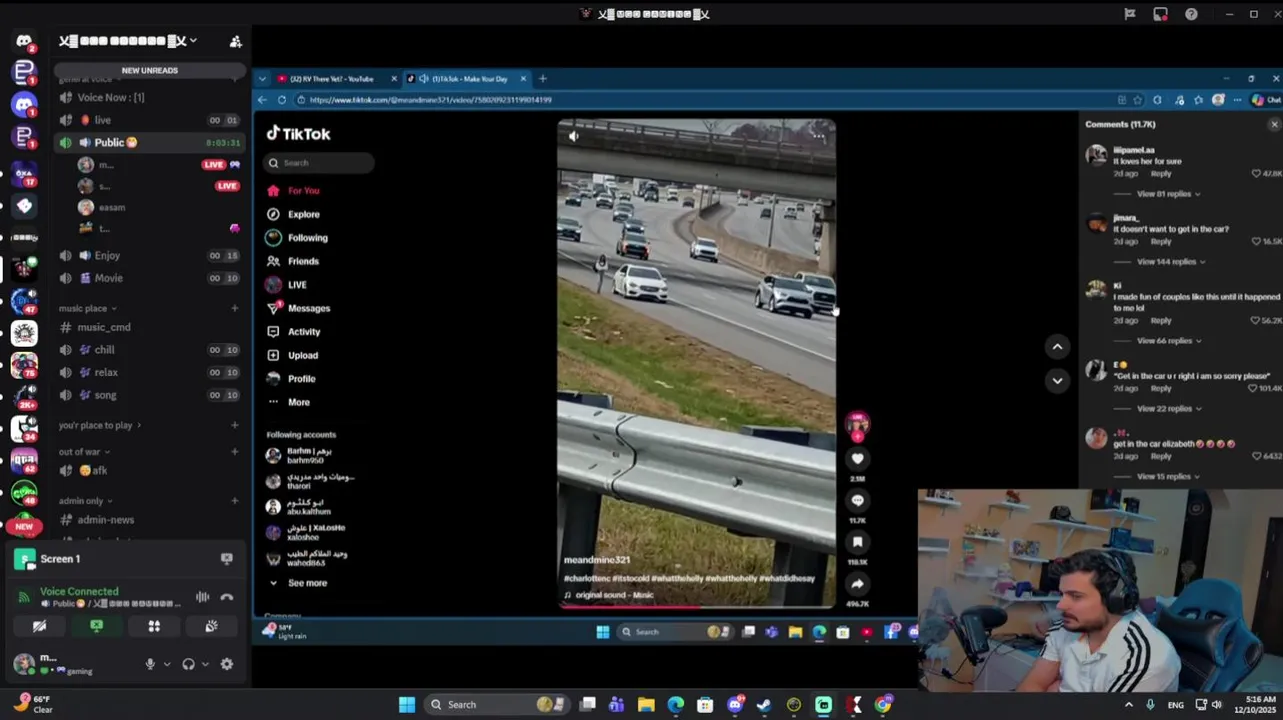This screenshot has height=720, width=1283.
Task: Stop screen sharing with the green screen button
Action: point(96,626)
